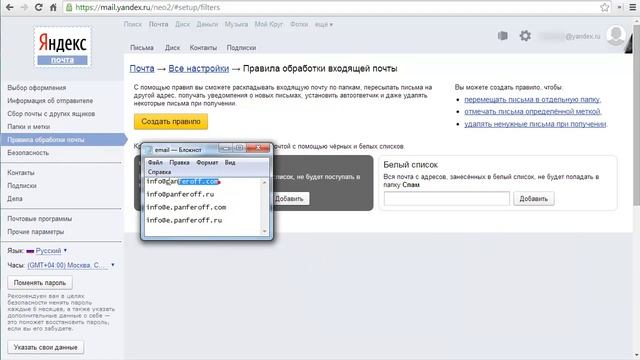The width and height of the screenshot is (640, 360).
Task: Click the Yandex Mail logo
Action: 62,47
